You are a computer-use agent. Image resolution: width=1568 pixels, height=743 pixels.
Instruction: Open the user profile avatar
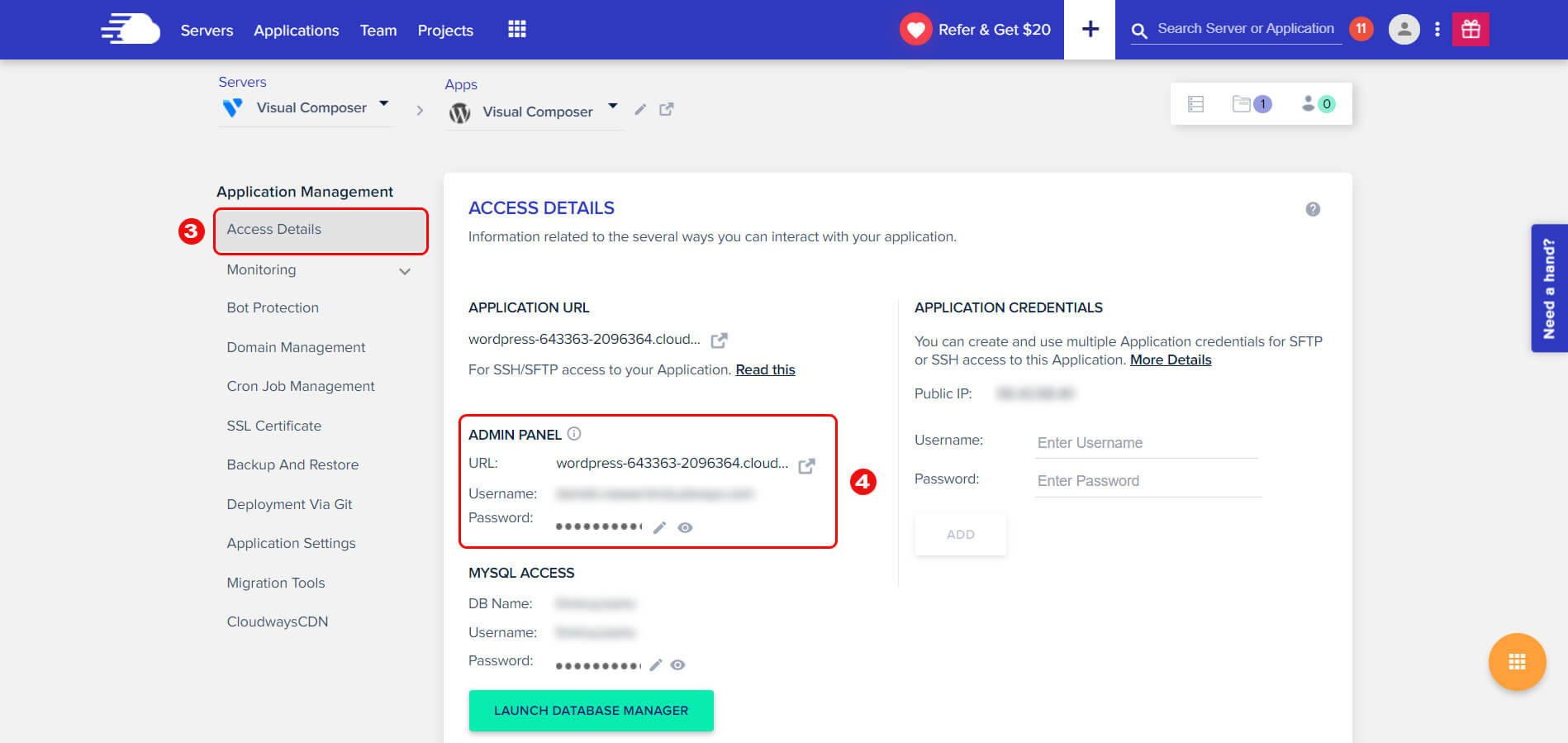[1404, 30]
